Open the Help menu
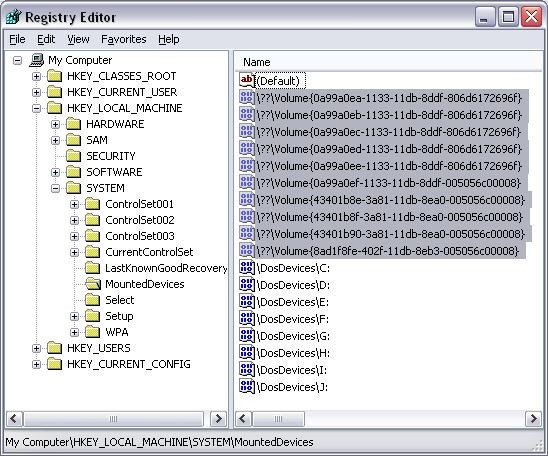The image size is (548, 456). pos(168,39)
